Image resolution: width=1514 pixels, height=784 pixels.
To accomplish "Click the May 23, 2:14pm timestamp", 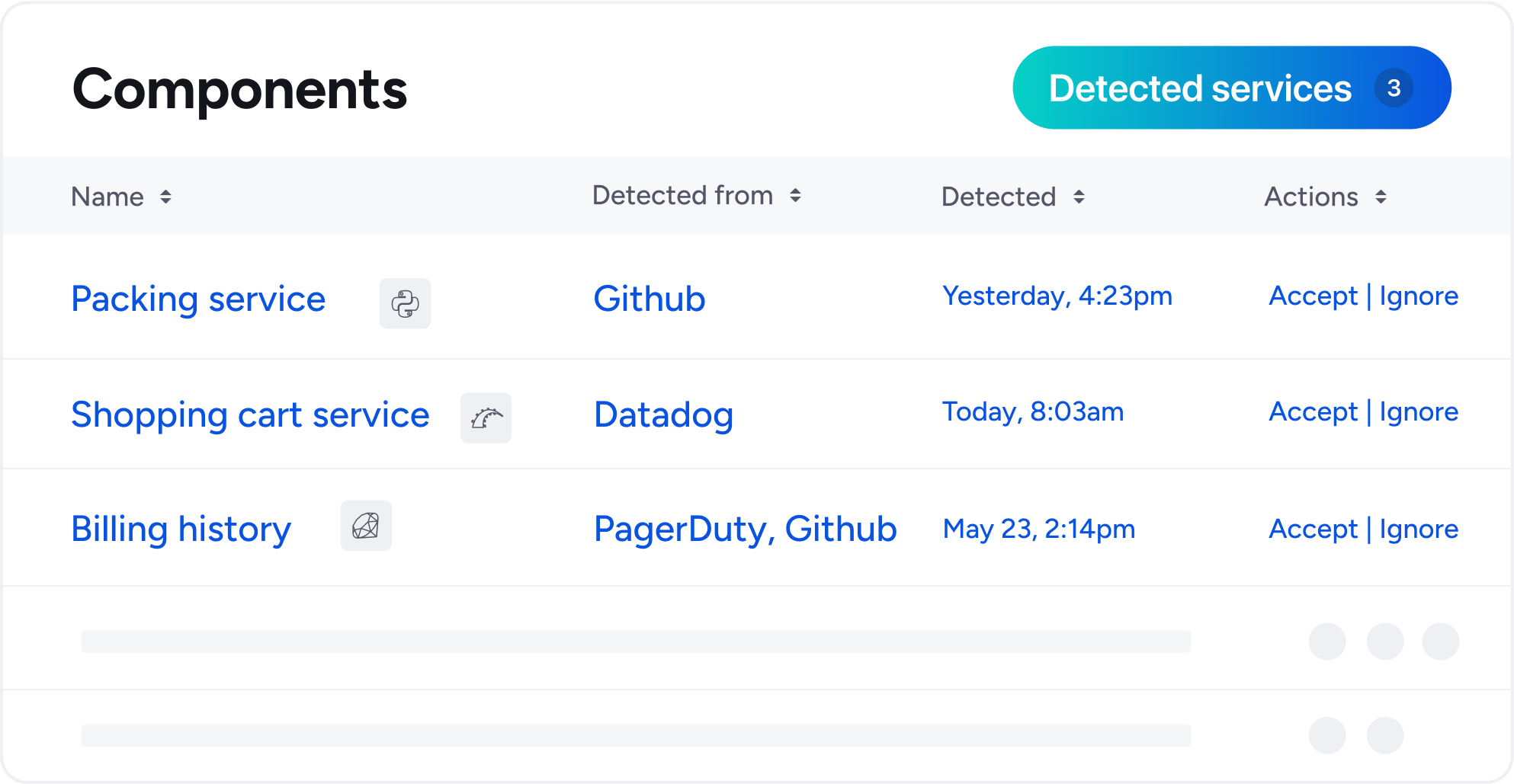I will coord(1039,529).
